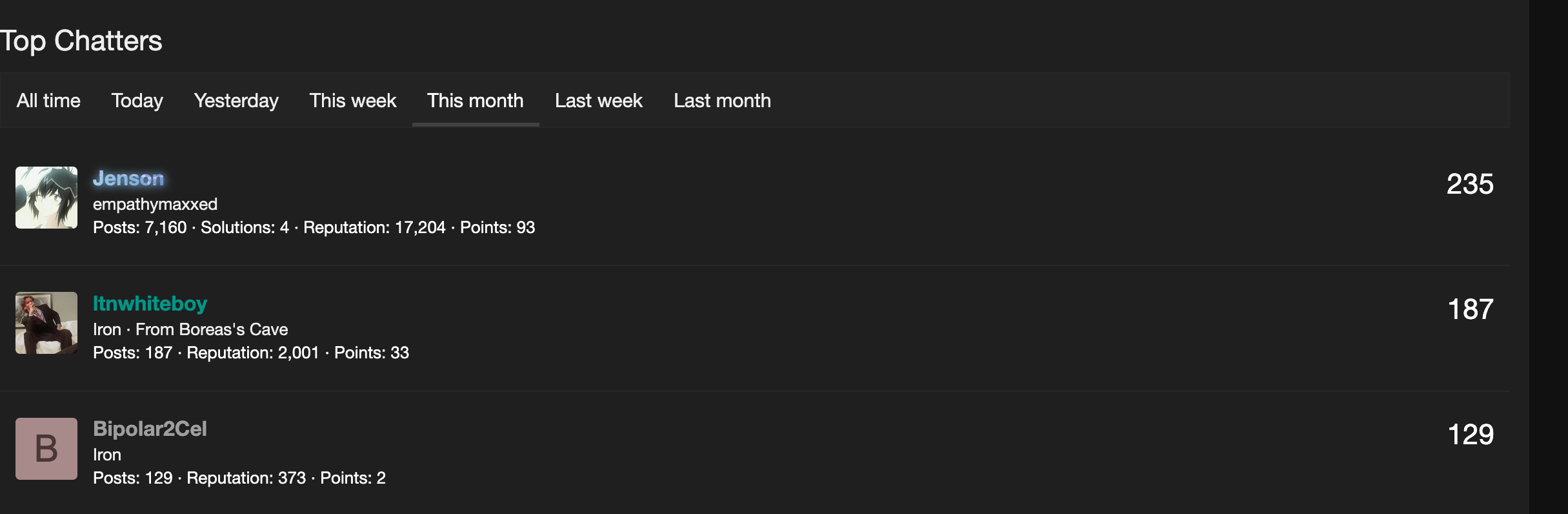Click Bipolar2Cel's letter B avatar
Image resolution: width=1568 pixels, height=514 pixels.
[46, 449]
